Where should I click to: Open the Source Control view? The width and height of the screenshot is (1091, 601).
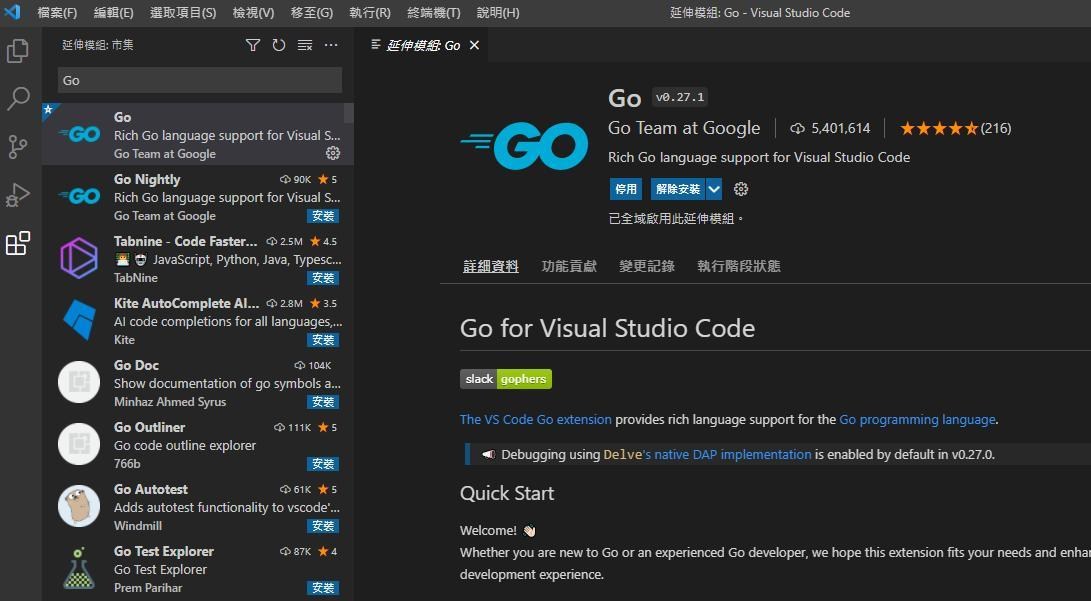17,147
